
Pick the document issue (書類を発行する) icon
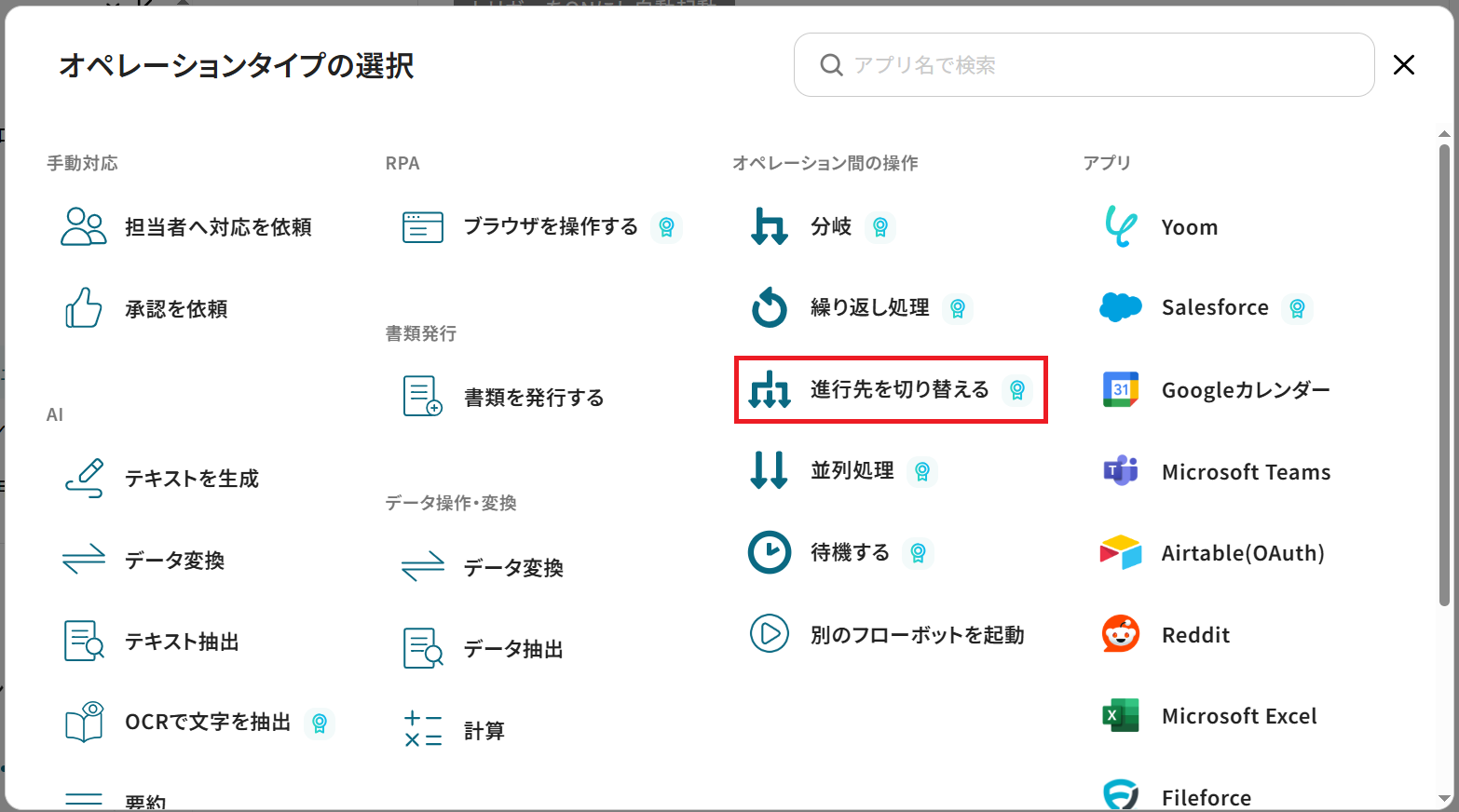point(422,397)
